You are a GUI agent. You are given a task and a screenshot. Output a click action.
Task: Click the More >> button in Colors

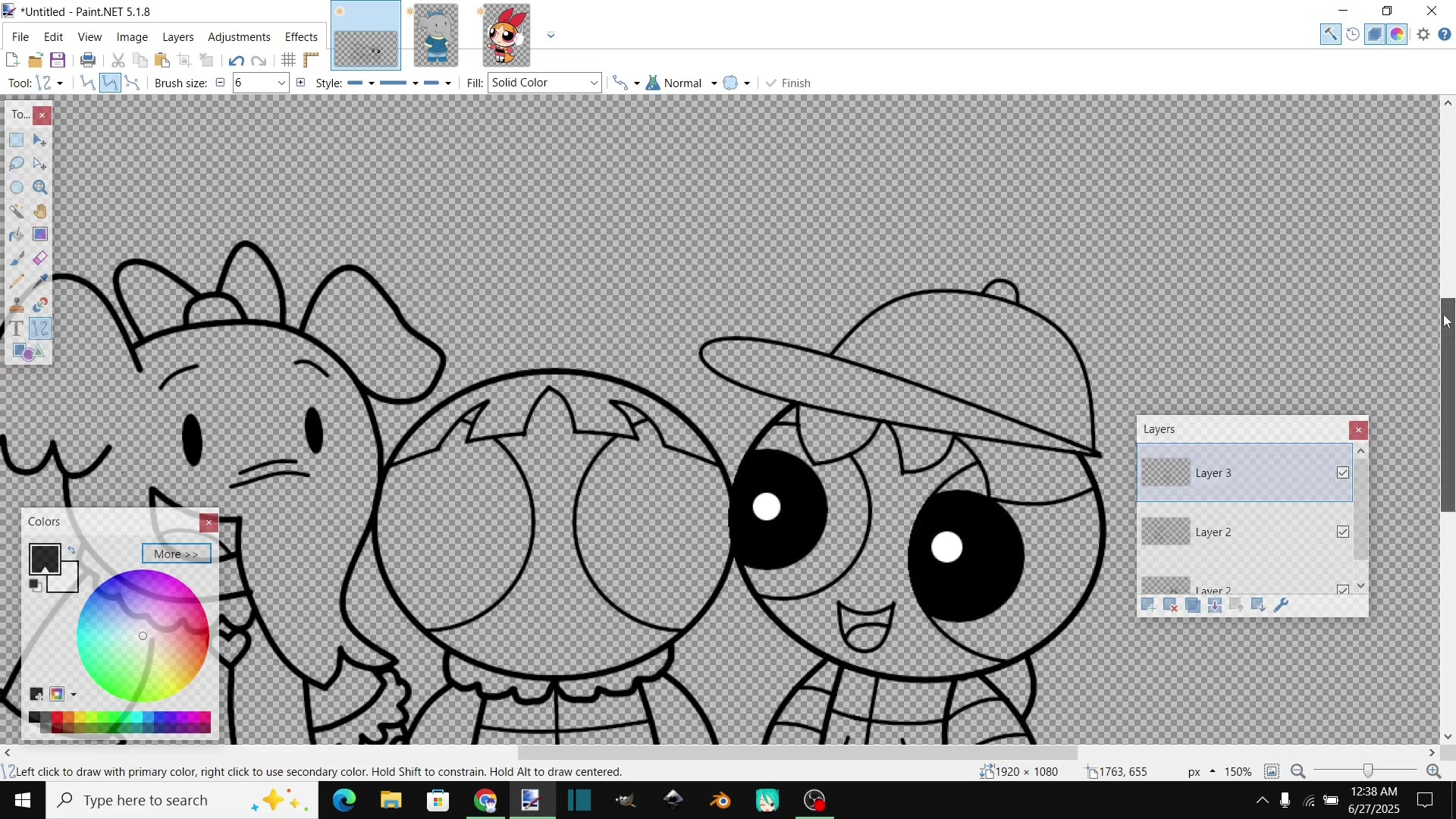[176, 554]
